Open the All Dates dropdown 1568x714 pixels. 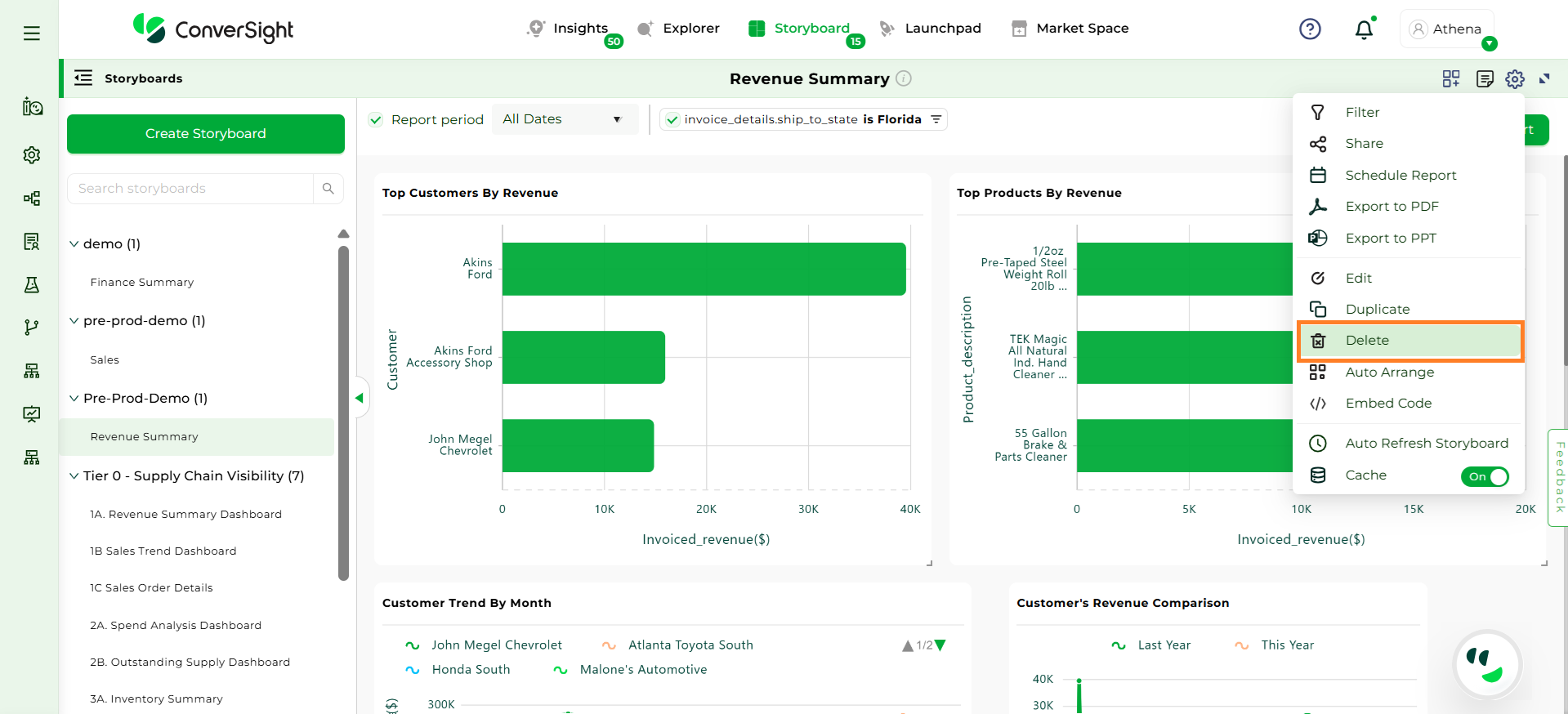562,119
